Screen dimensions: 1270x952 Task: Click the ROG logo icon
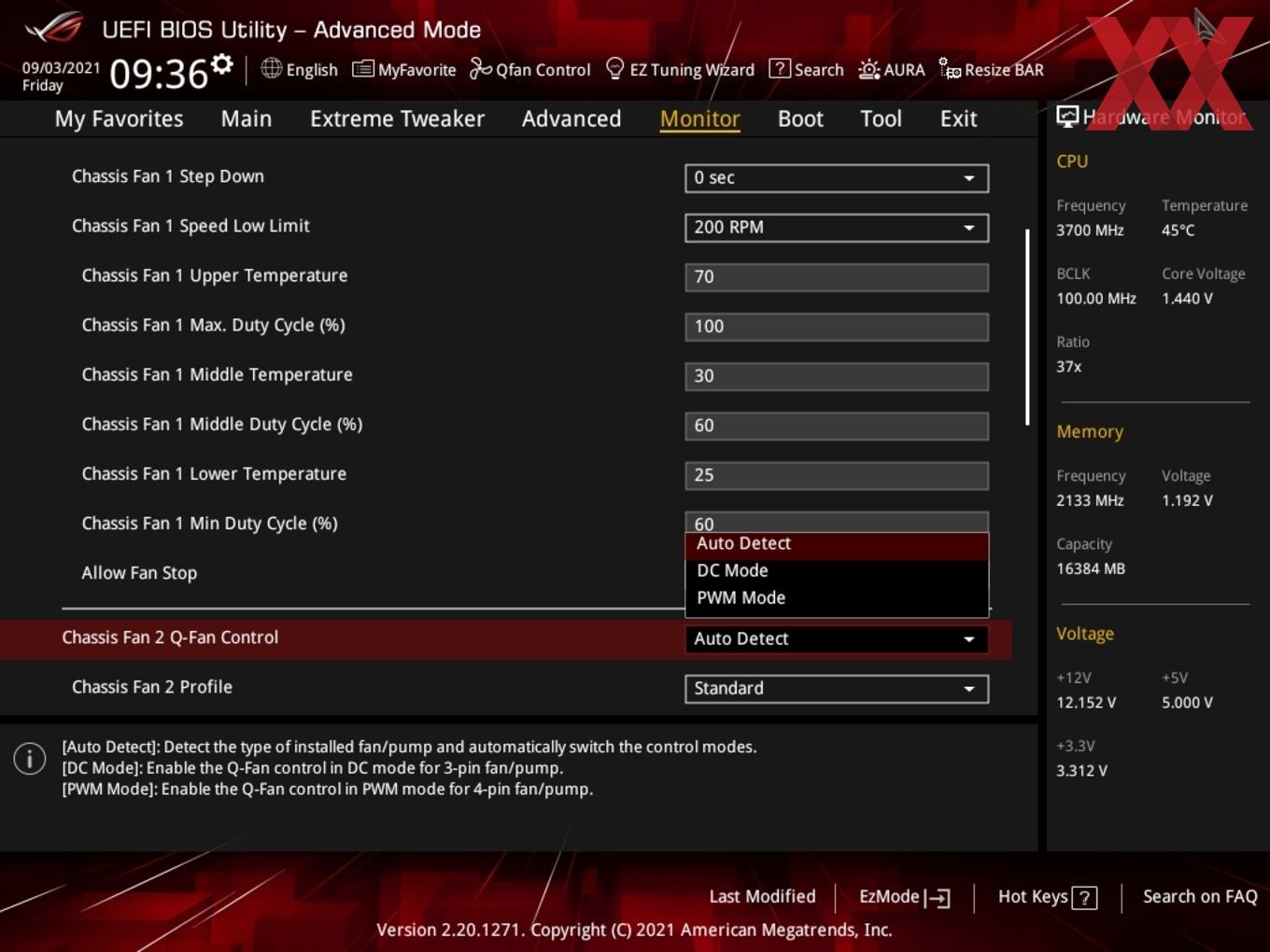[54, 28]
